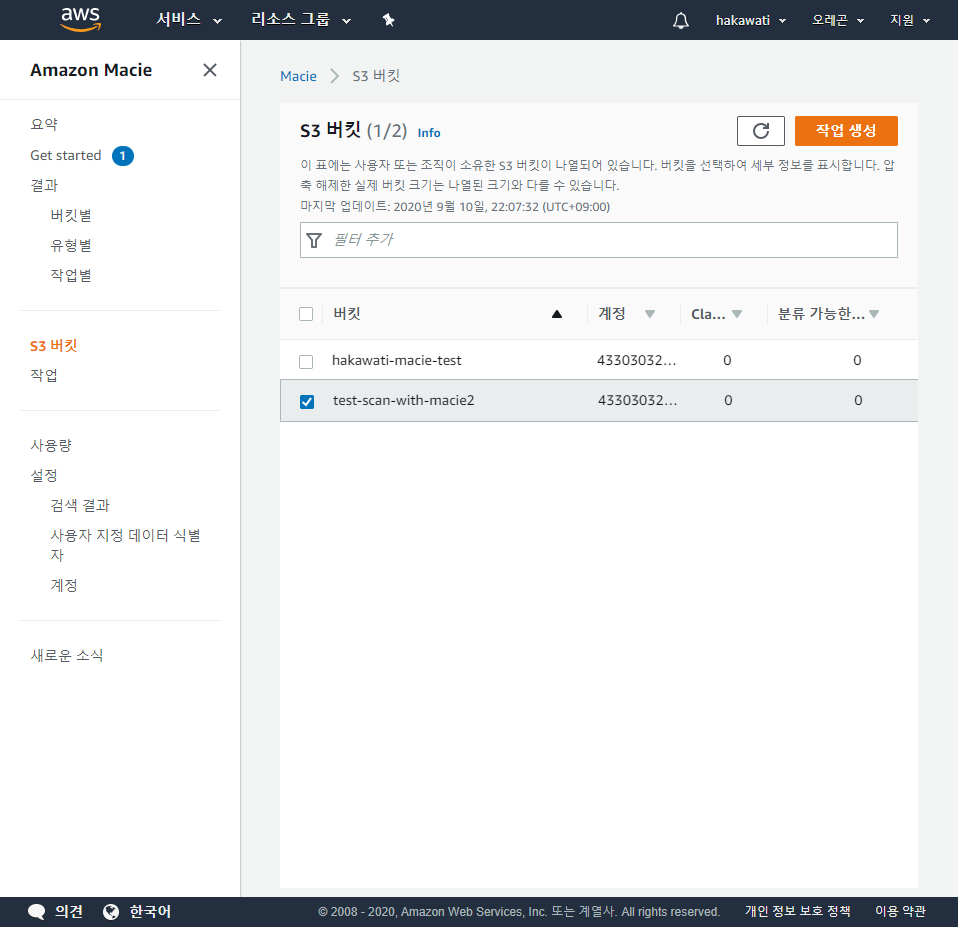Sort by bucket name ascending arrow

(557, 314)
